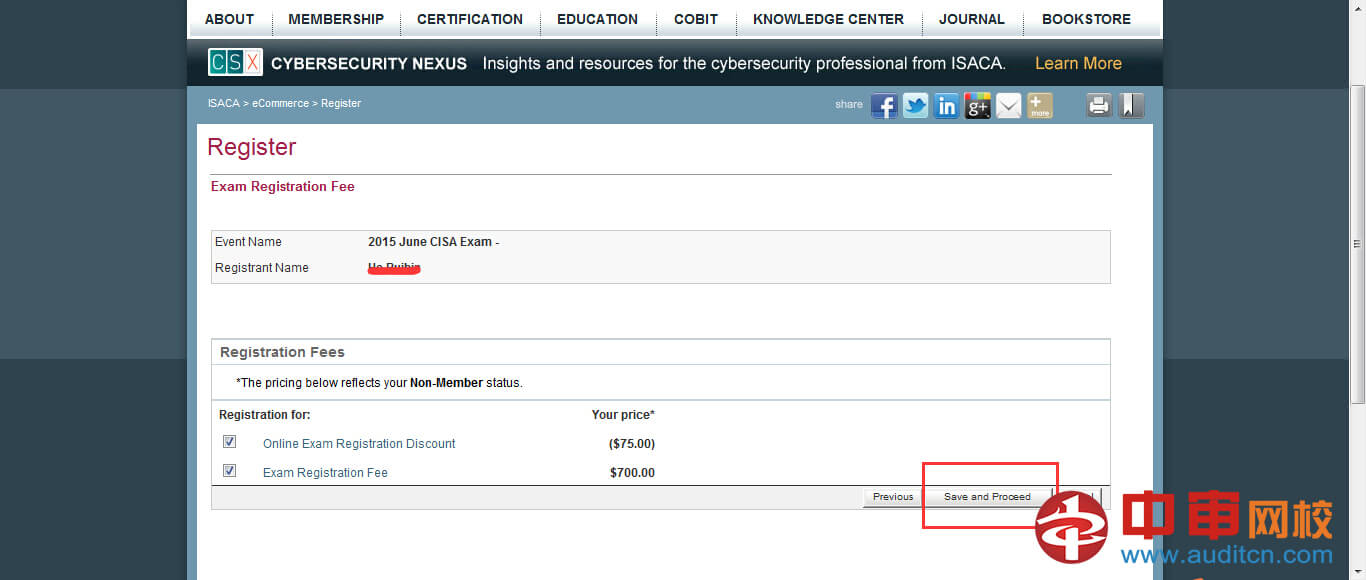Image resolution: width=1366 pixels, height=580 pixels.
Task: Open the ABOUT menu
Action: pyautogui.click(x=229, y=19)
